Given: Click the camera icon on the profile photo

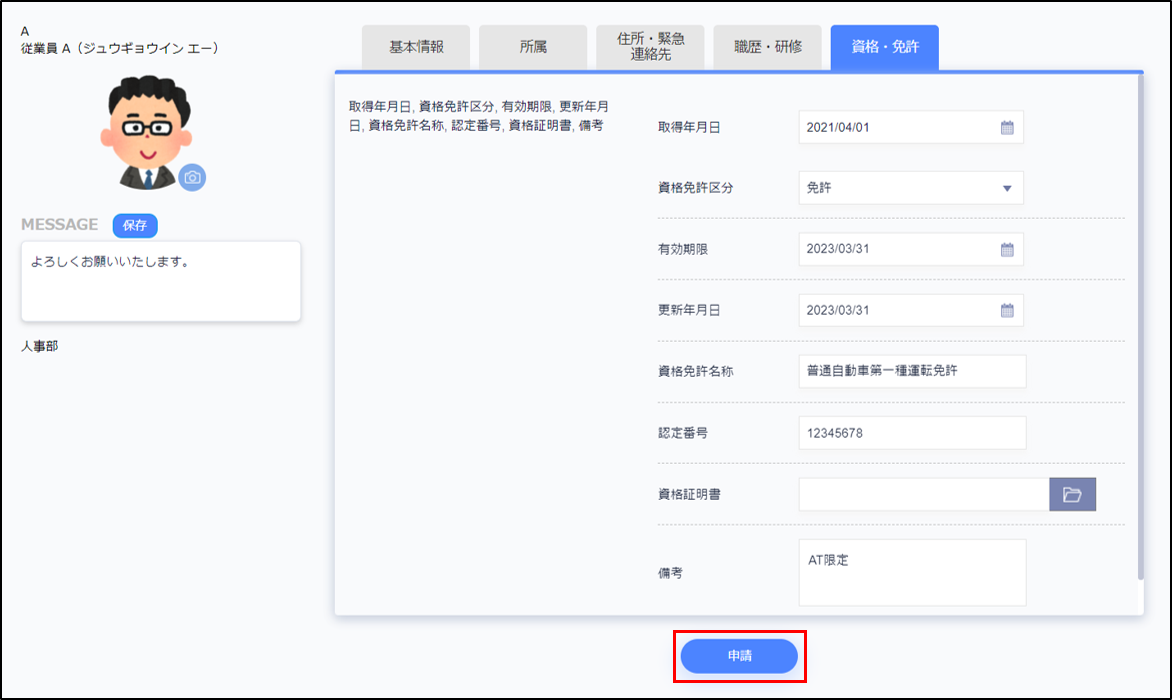Looking at the screenshot, I should point(192,177).
